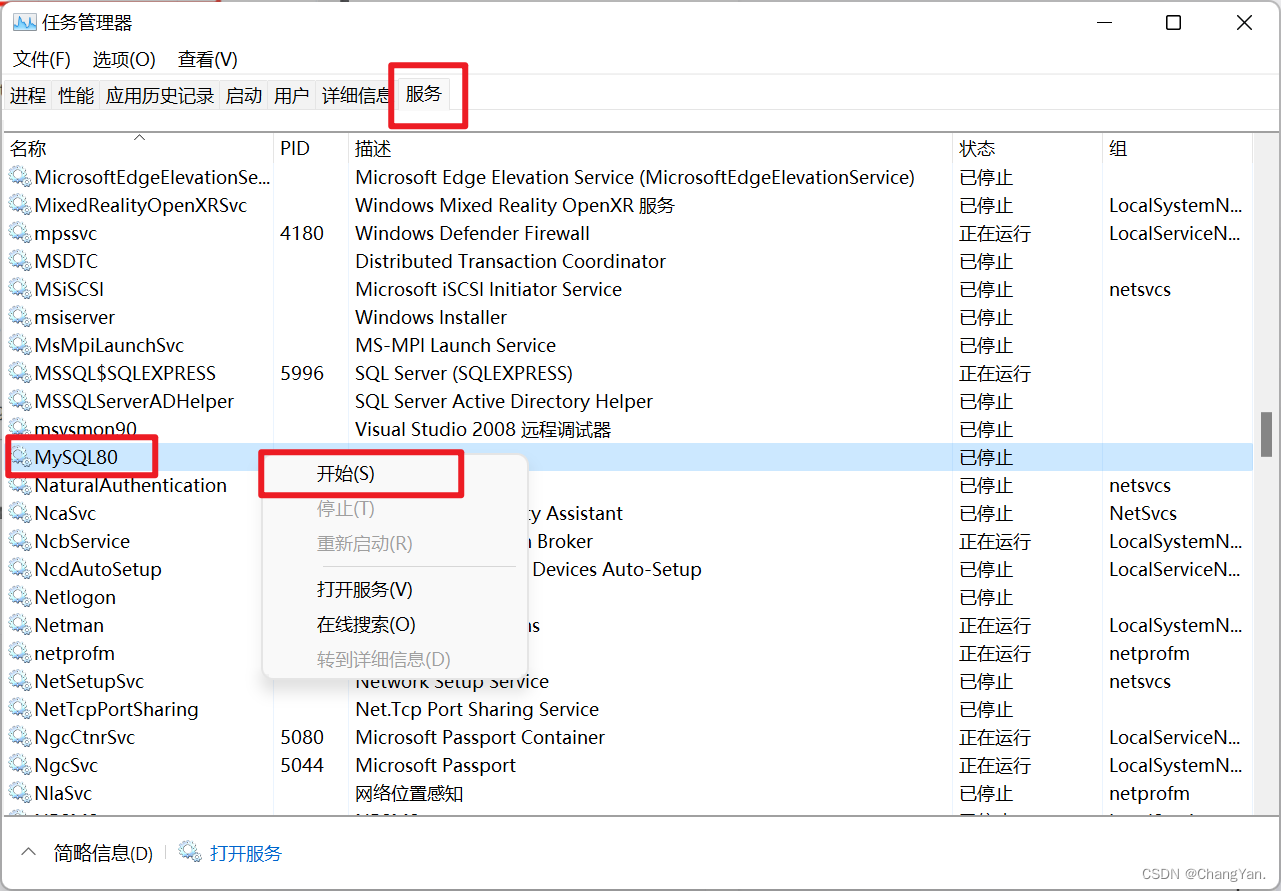Screen dimensions: 1281x891
Task: Open the 查看(V) menu
Action: click(x=208, y=59)
